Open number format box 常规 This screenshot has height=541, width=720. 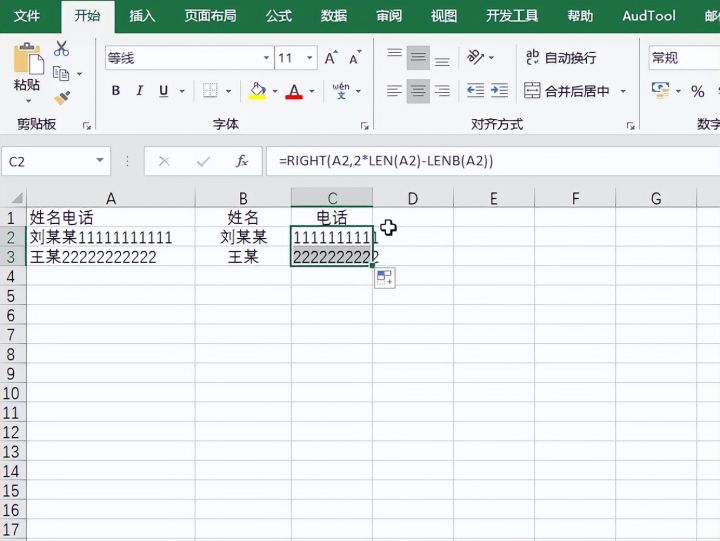coord(684,58)
